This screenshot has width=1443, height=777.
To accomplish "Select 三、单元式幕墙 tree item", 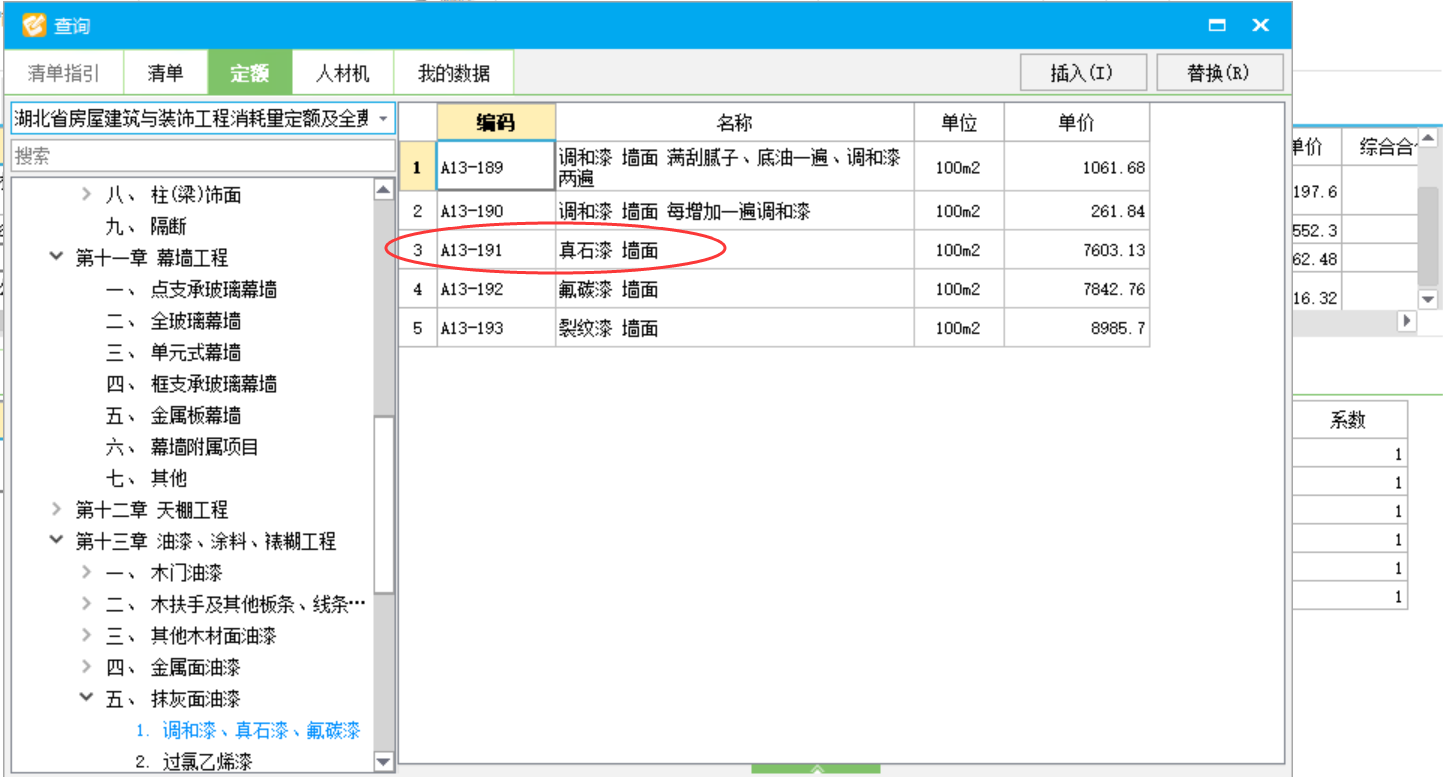I will (x=173, y=353).
